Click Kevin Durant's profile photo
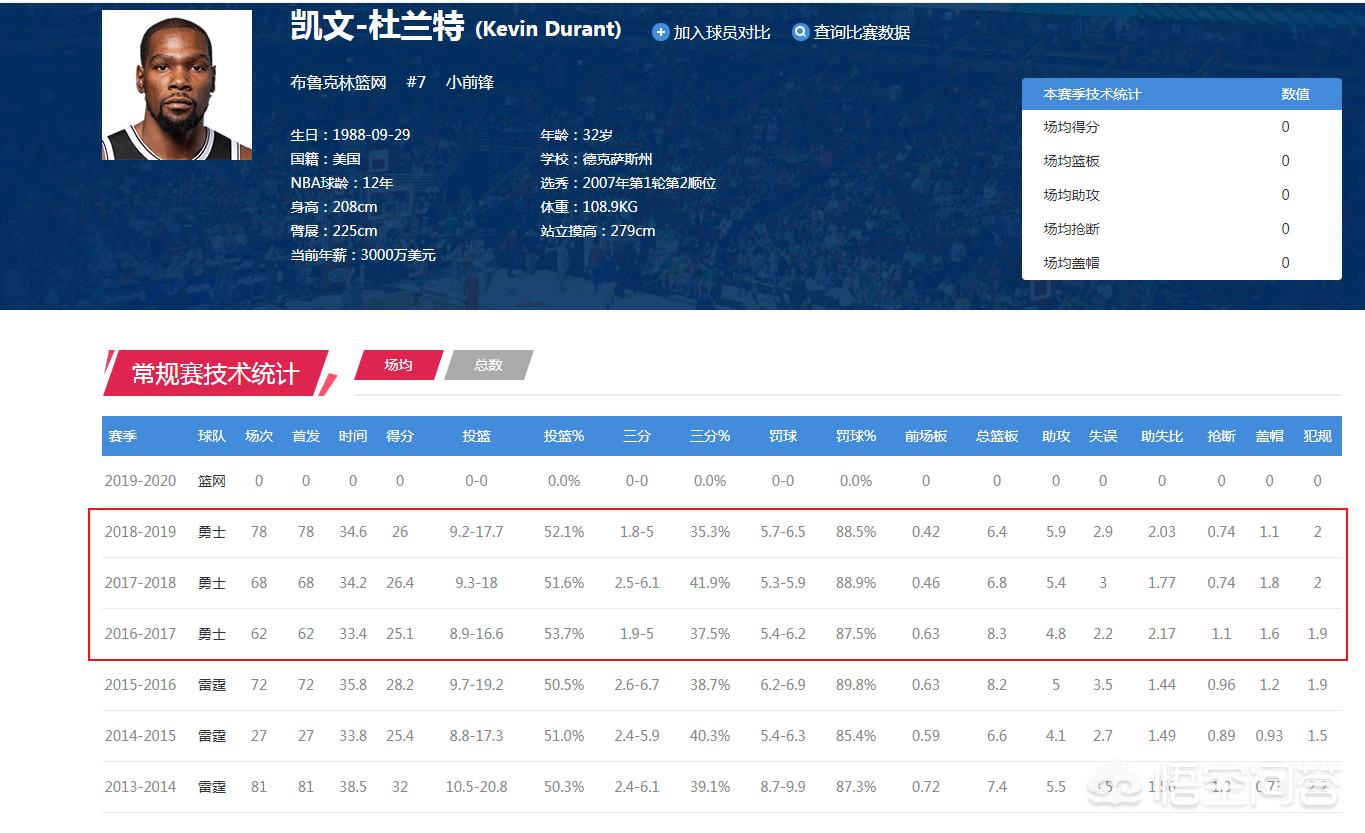This screenshot has height=833, width=1365. point(177,85)
